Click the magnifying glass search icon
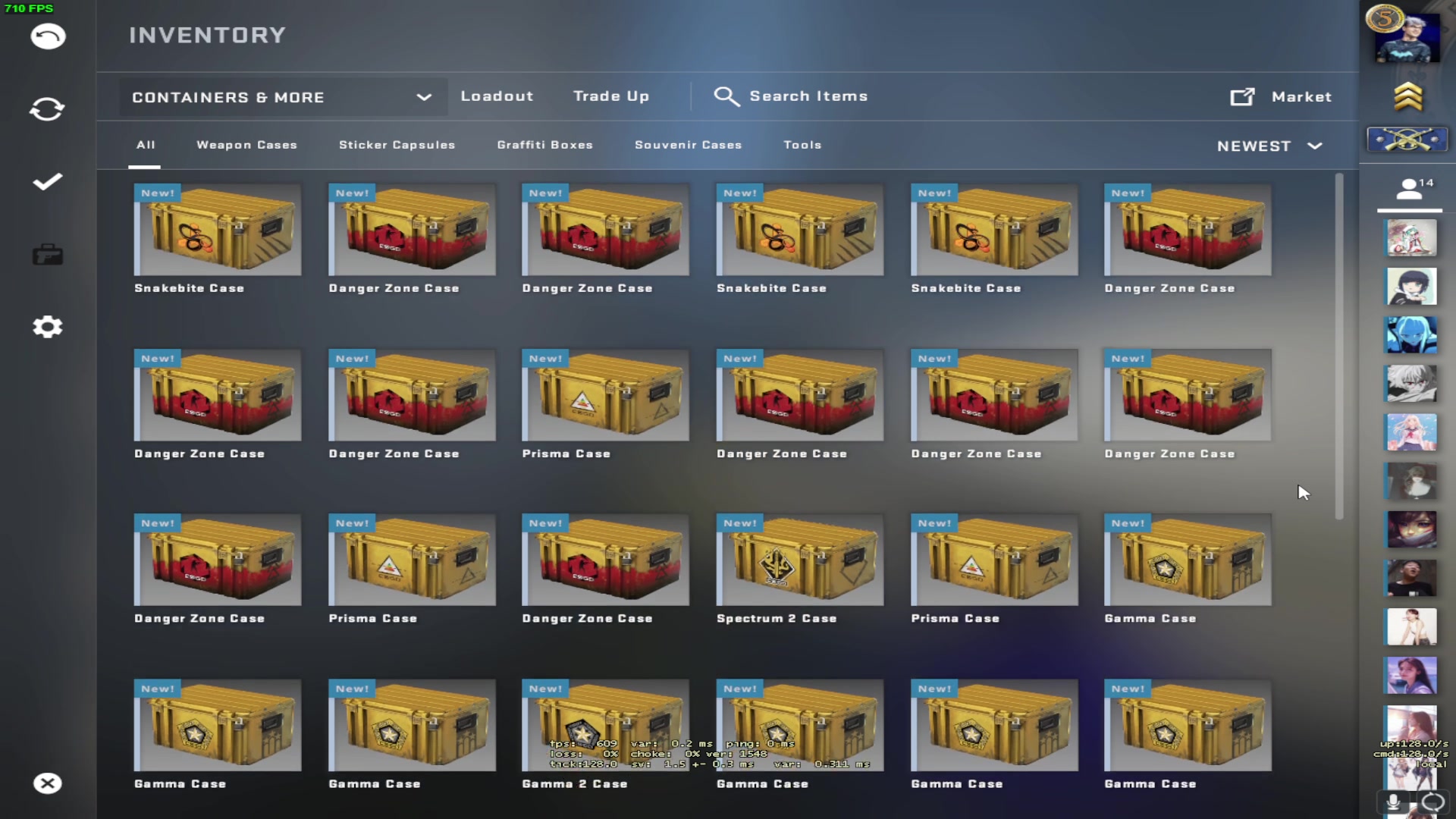 726,96
